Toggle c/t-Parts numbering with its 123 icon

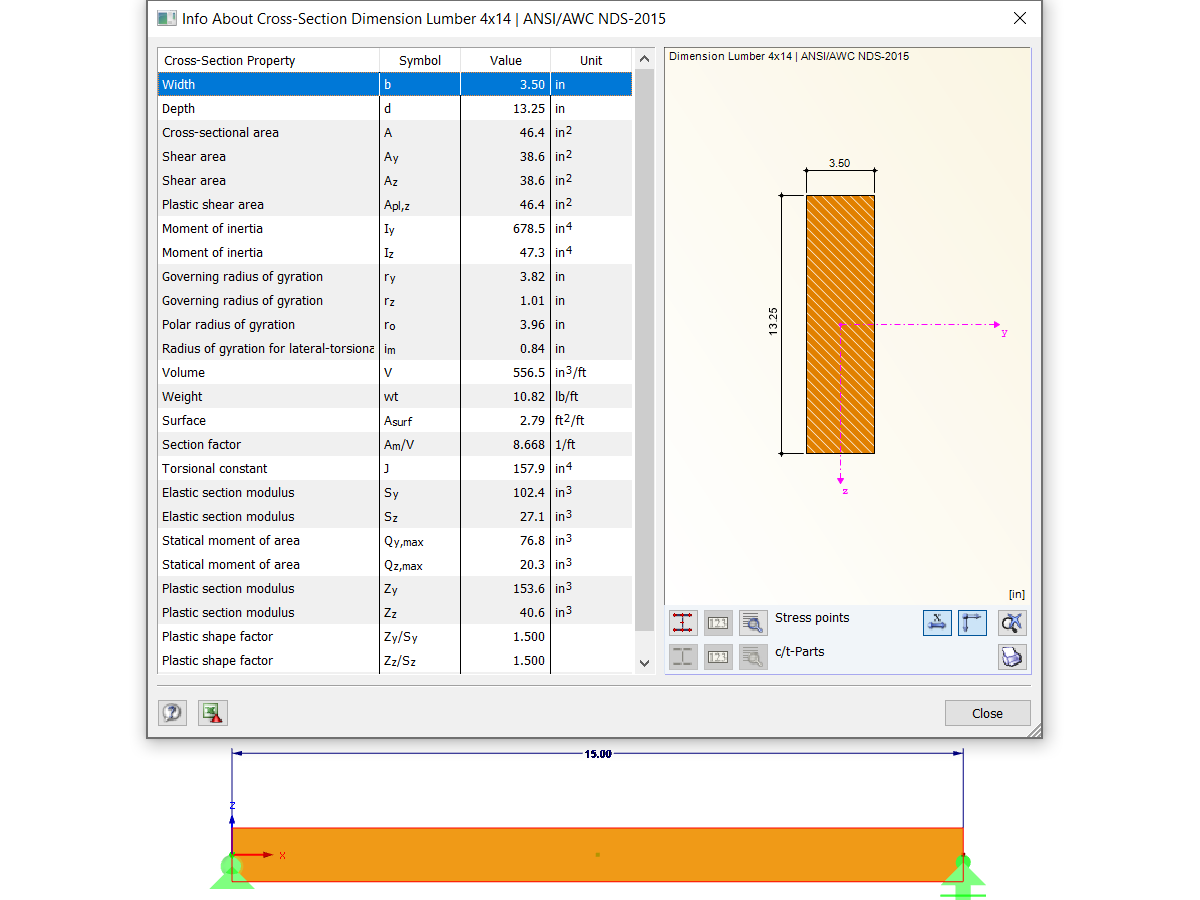pos(718,657)
